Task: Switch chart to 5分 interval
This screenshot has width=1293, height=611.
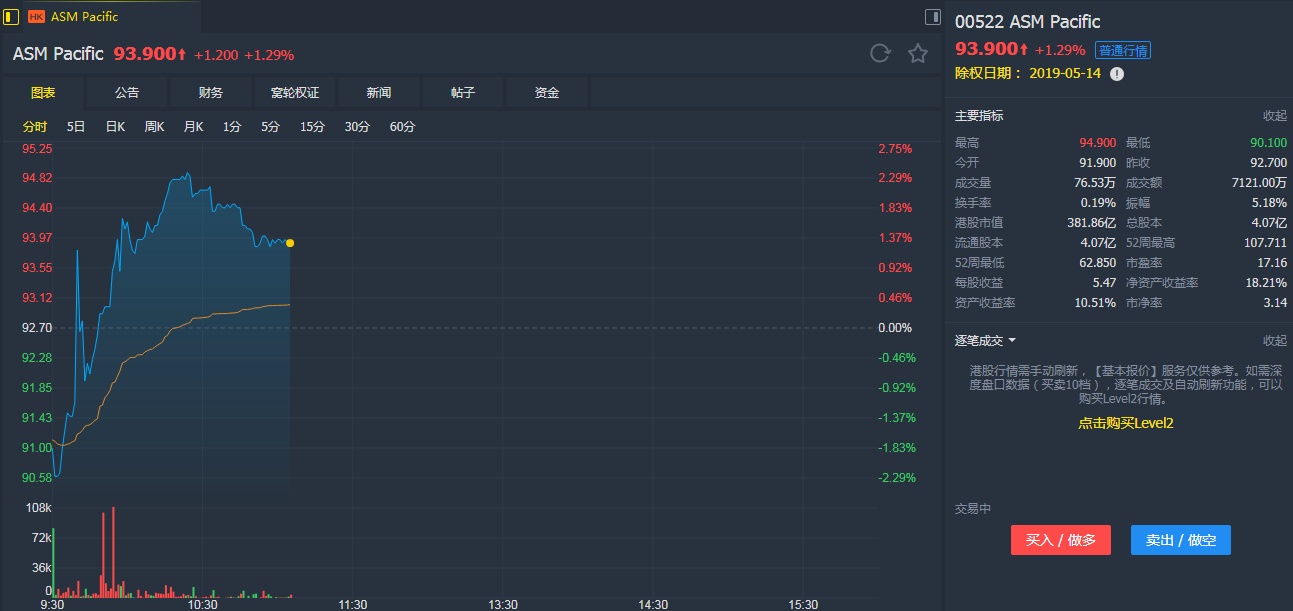Action: 271,127
